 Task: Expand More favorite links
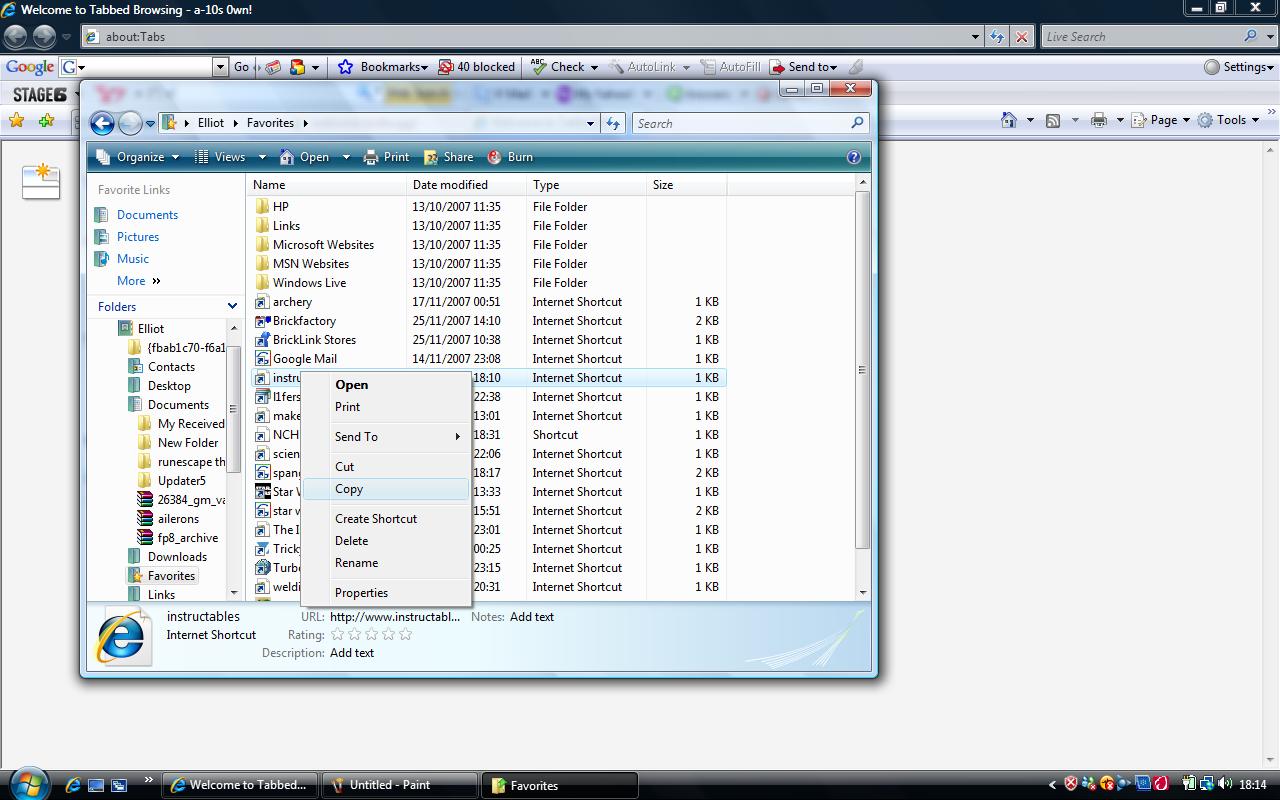(x=138, y=281)
